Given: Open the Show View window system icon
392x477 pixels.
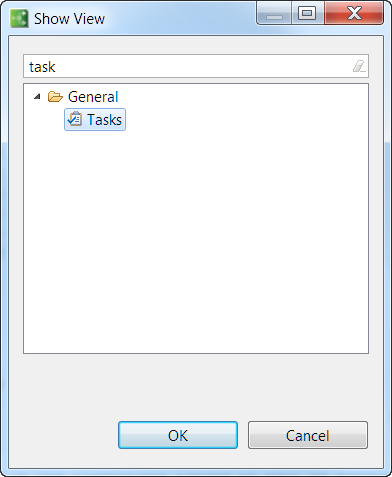Looking at the screenshot, I should pyautogui.click(x=19, y=18).
